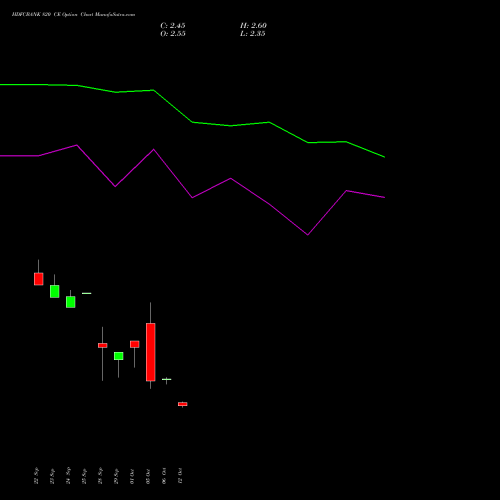Click the green candle for 29 Sep
Image resolution: width=500 pixels, height=500 pixels.
click(119, 356)
